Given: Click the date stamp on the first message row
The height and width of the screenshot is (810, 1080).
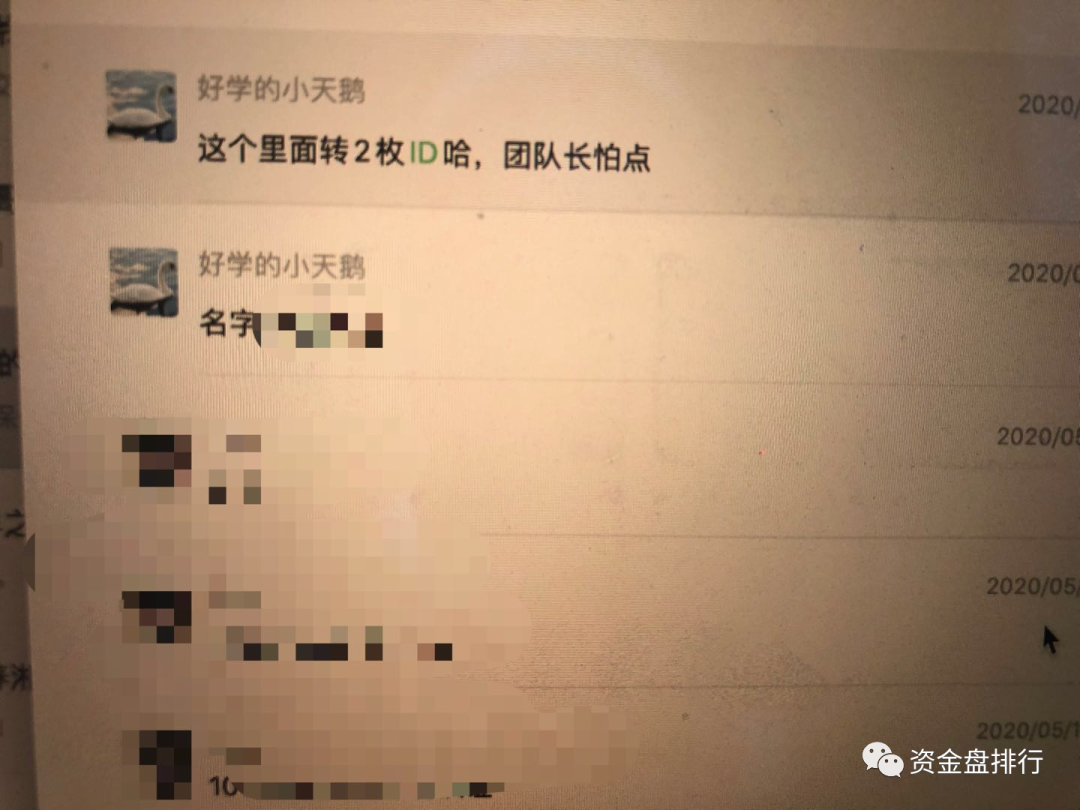Looking at the screenshot, I should [x=1048, y=105].
